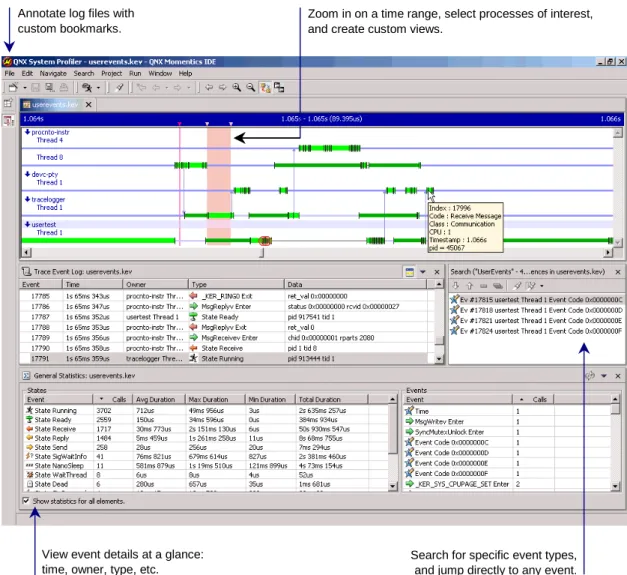Viewport: 627px width, 575px height.
Task: Select search result Ev #17818
Action: point(536,310)
